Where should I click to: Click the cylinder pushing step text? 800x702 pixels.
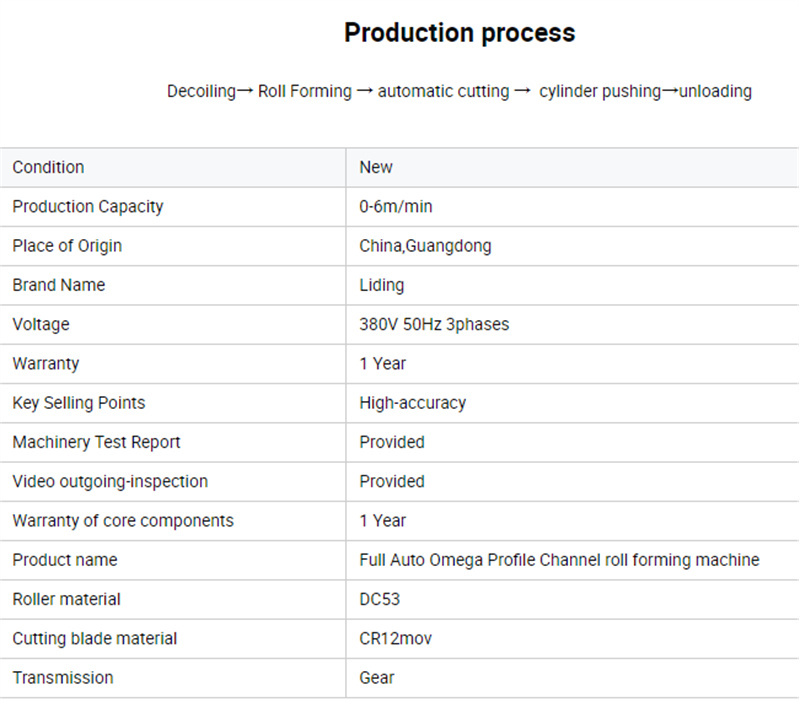coord(600,91)
